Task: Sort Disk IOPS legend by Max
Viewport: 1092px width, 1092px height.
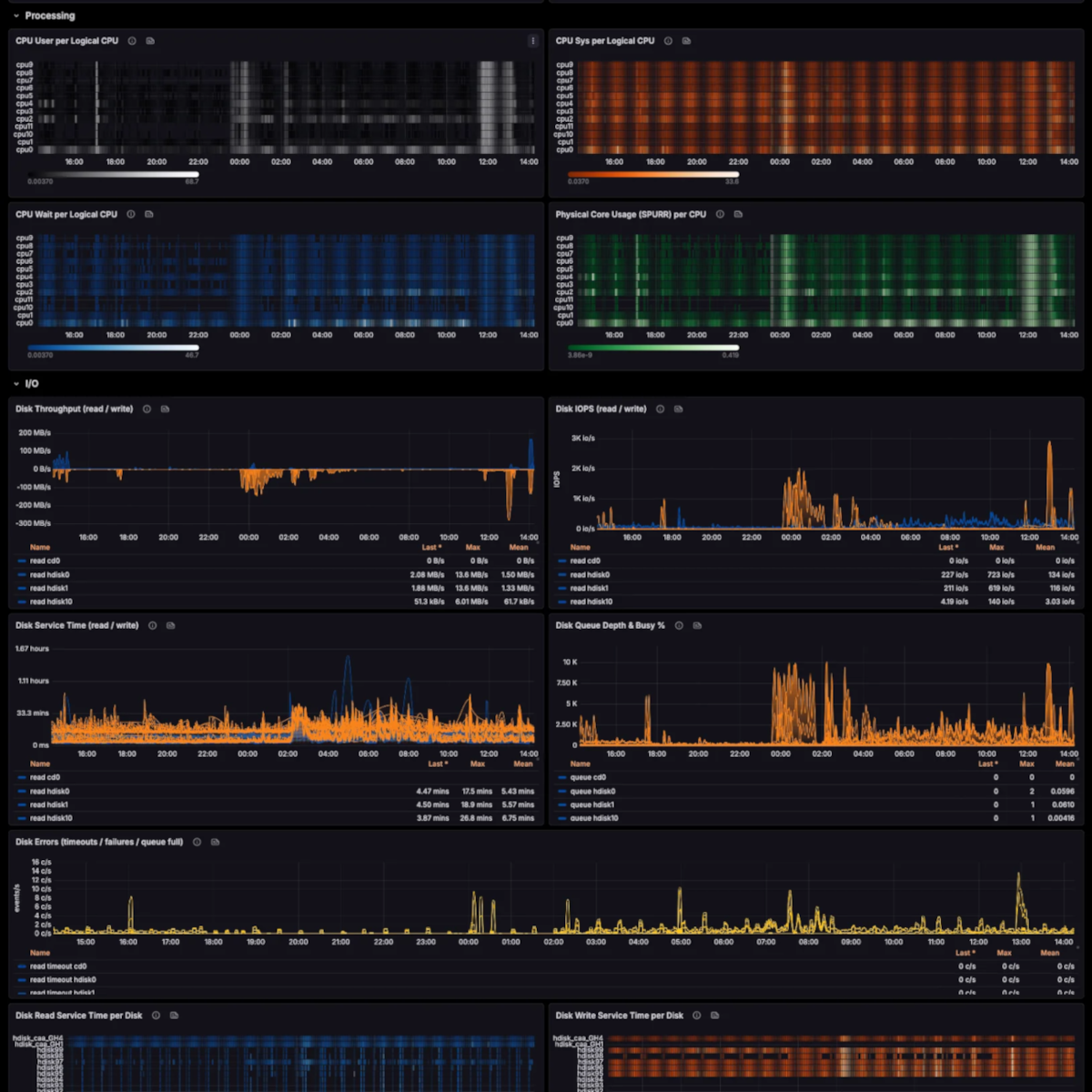Action: coord(996,548)
